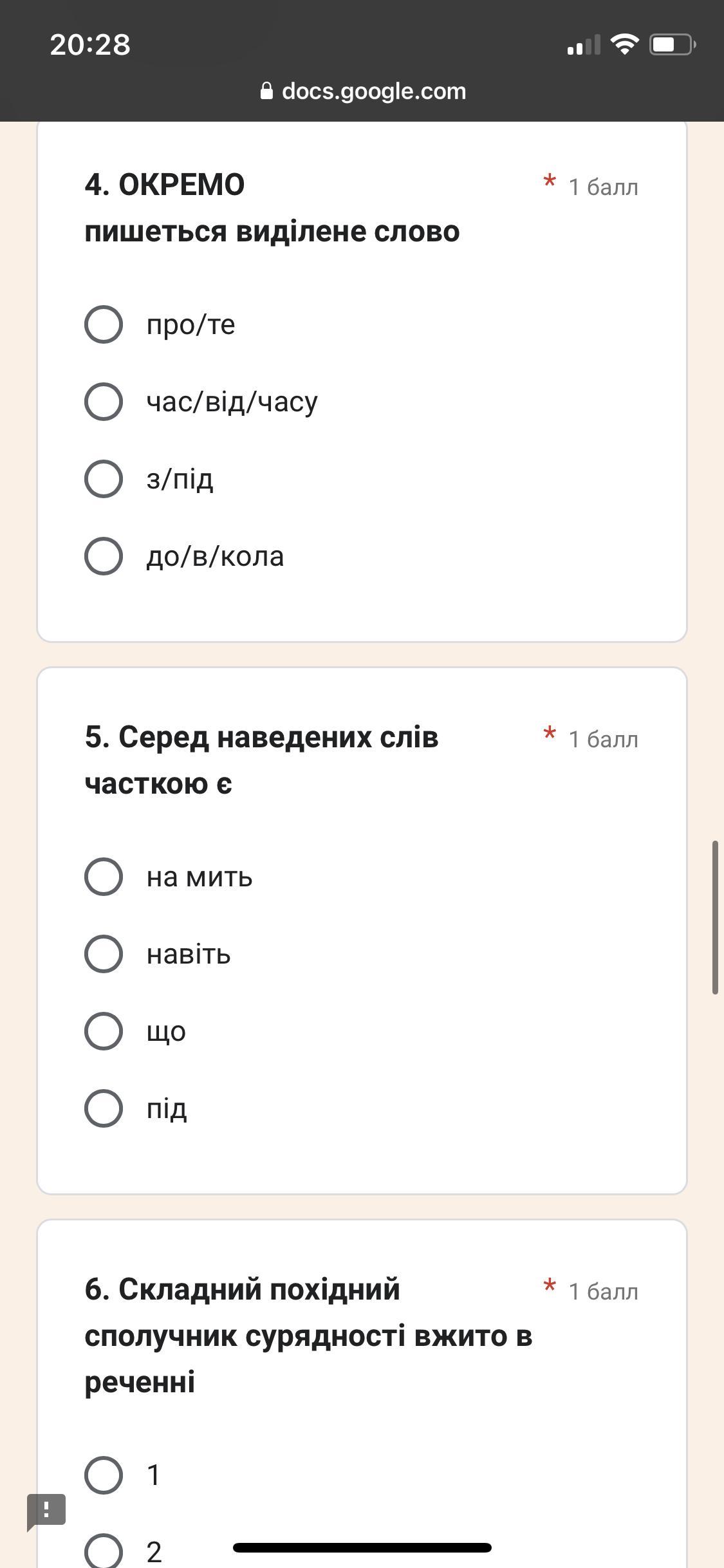The image size is (724, 1568).
Task: Select the 'під' answer option
Action: coord(104,1108)
